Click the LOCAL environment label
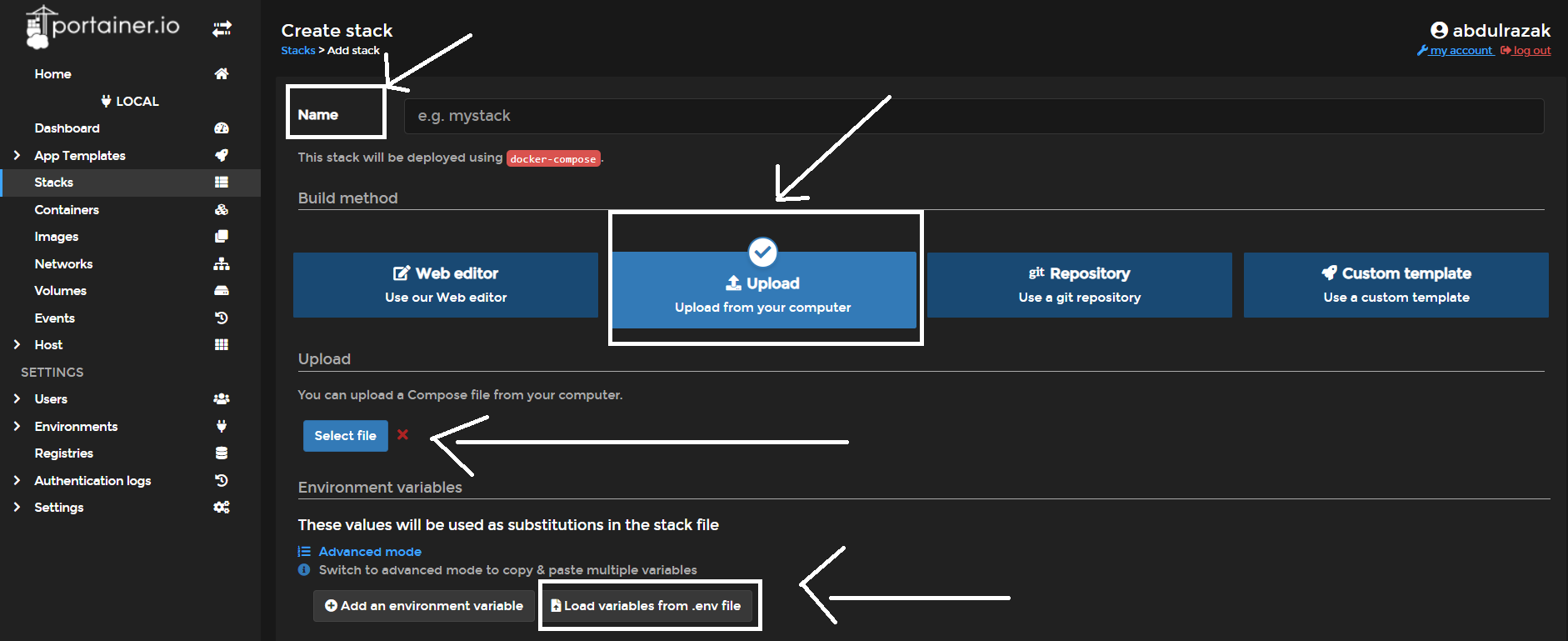The image size is (1568, 641). (x=137, y=101)
